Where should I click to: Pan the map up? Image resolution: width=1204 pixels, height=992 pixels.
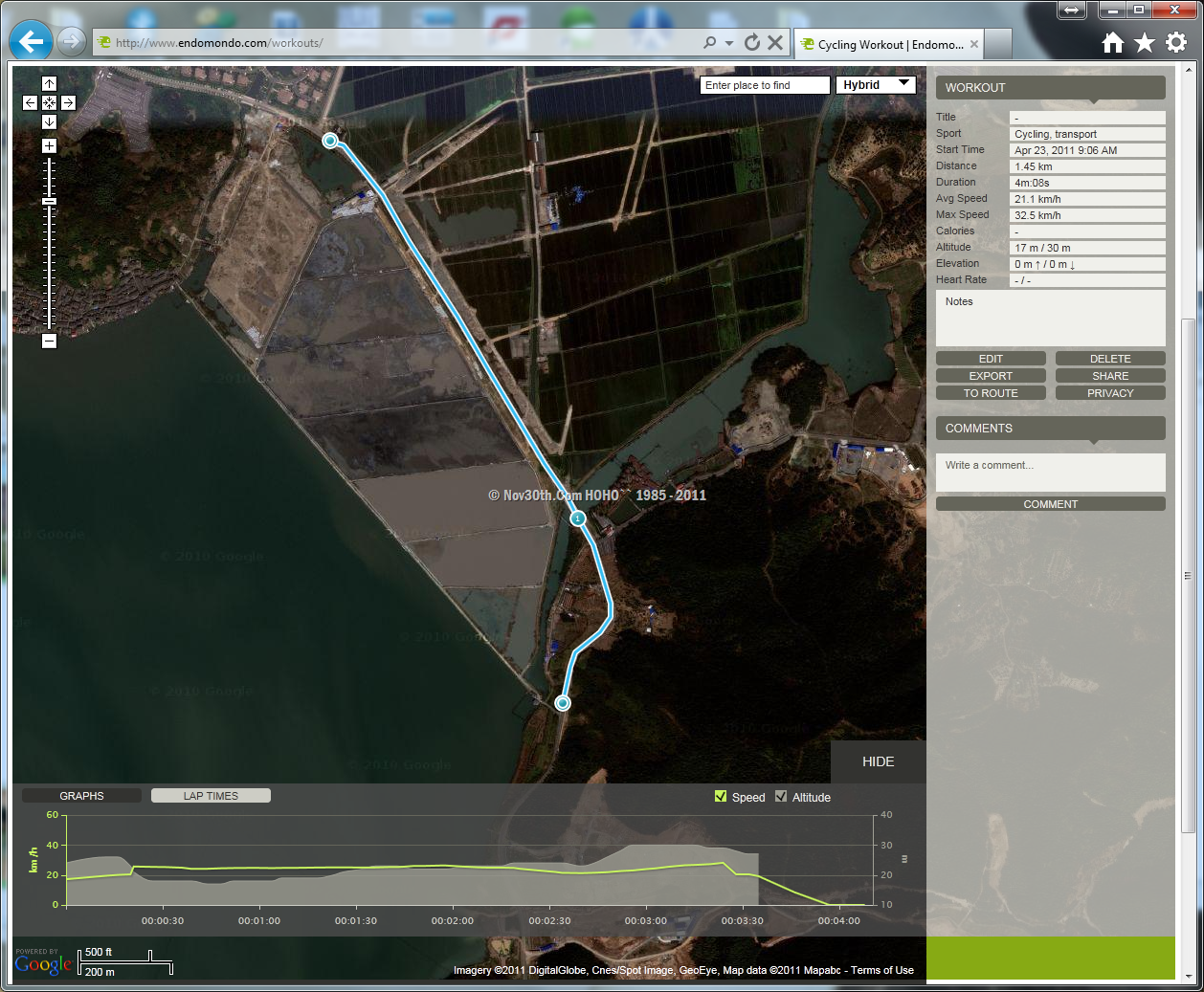pos(49,84)
